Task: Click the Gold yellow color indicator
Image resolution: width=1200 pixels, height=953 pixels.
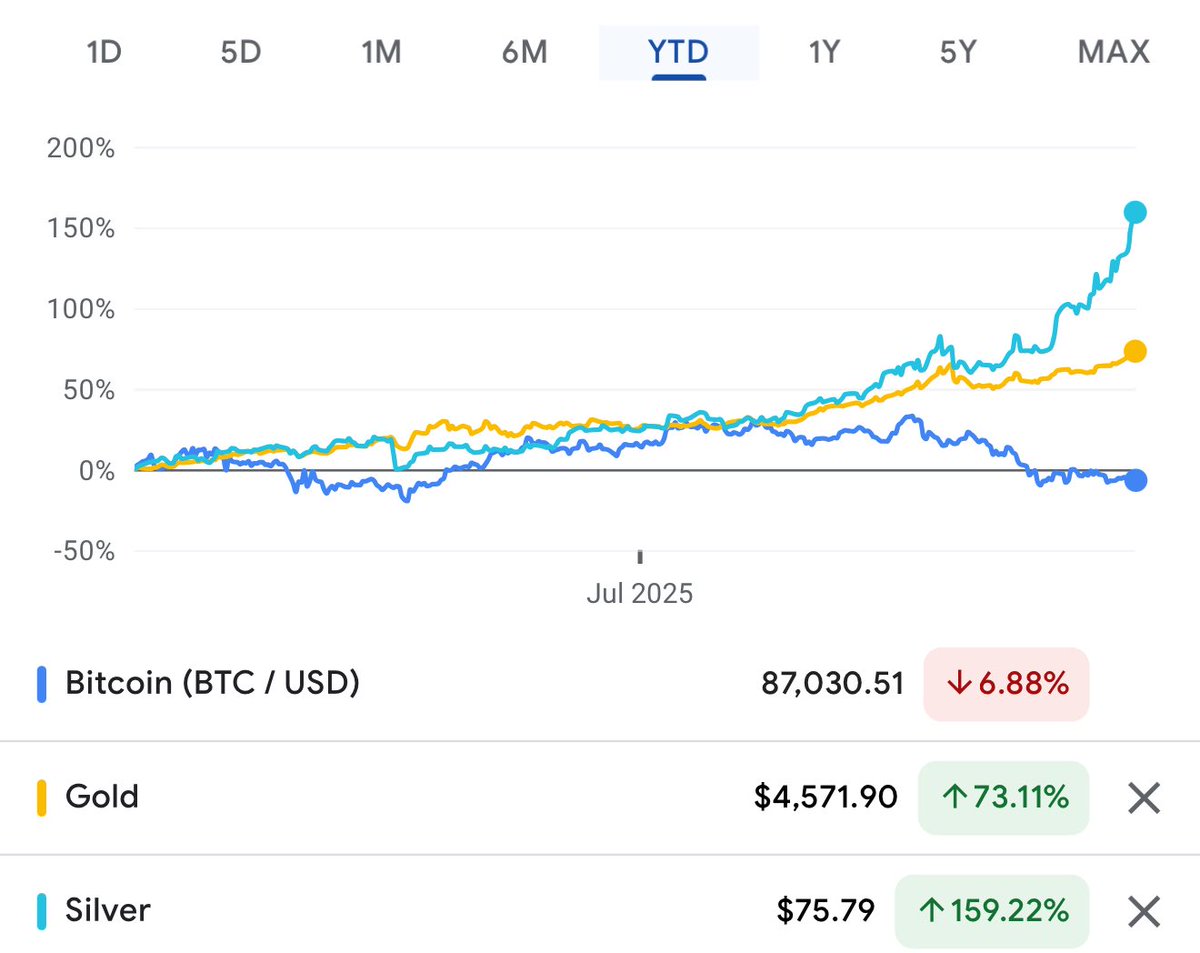Action: pyautogui.click(x=42, y=798)
